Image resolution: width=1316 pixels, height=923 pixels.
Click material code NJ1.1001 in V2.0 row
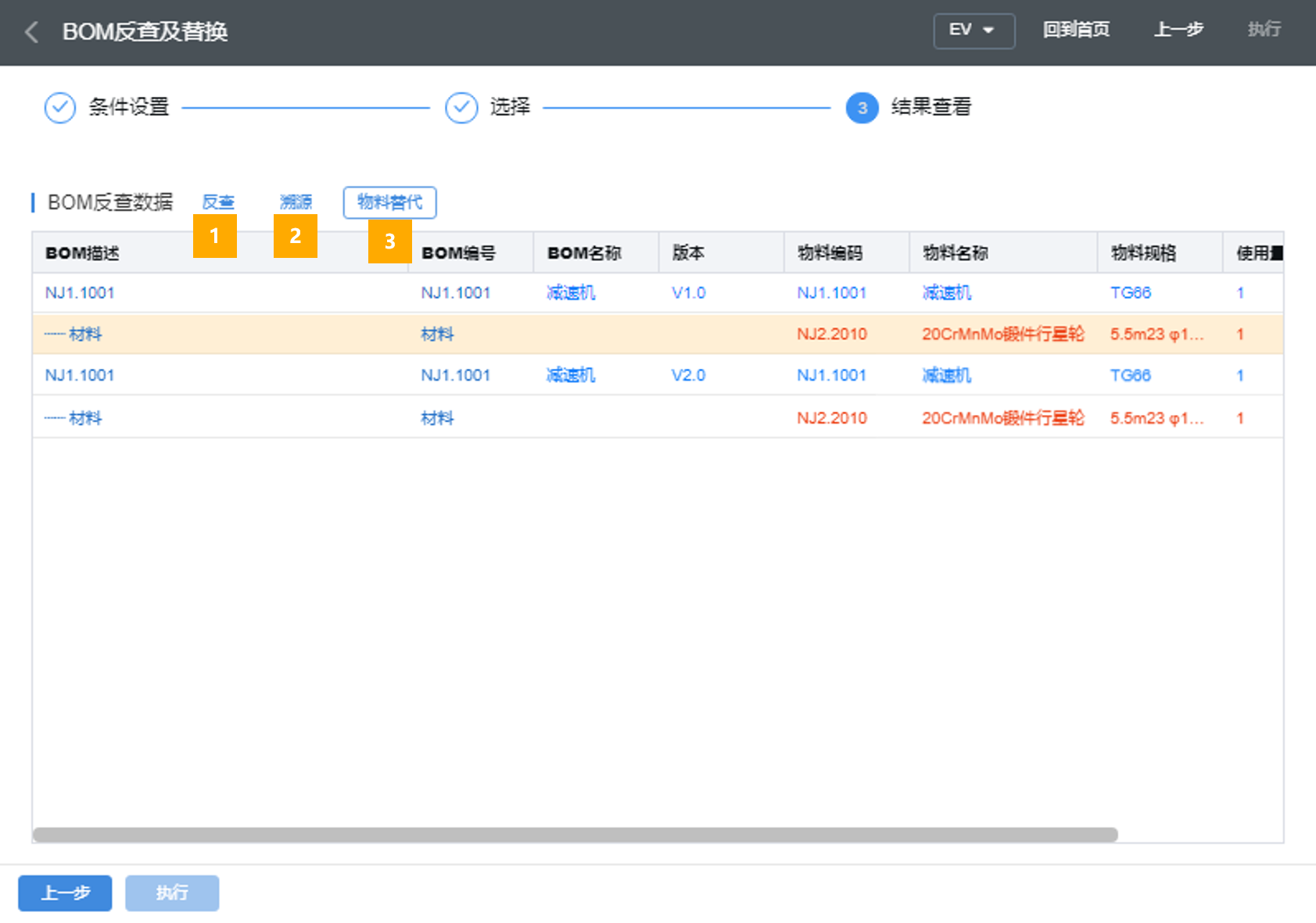pos(832,376)
